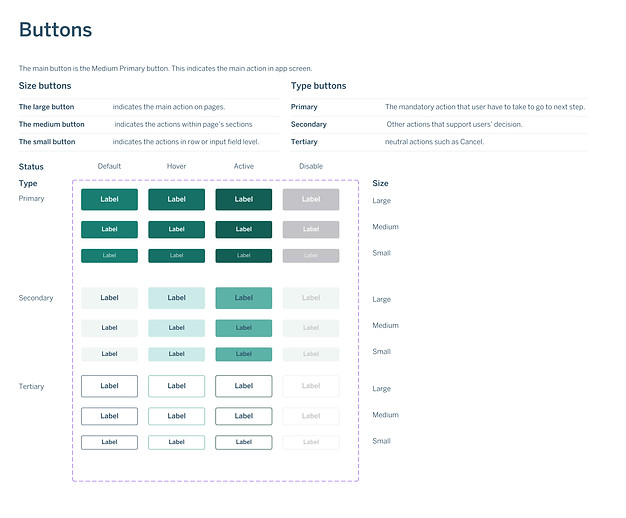626x518 pixels.
Task: Click "indicates the actions in row or input field level."
Action: [x=186, y=142]
